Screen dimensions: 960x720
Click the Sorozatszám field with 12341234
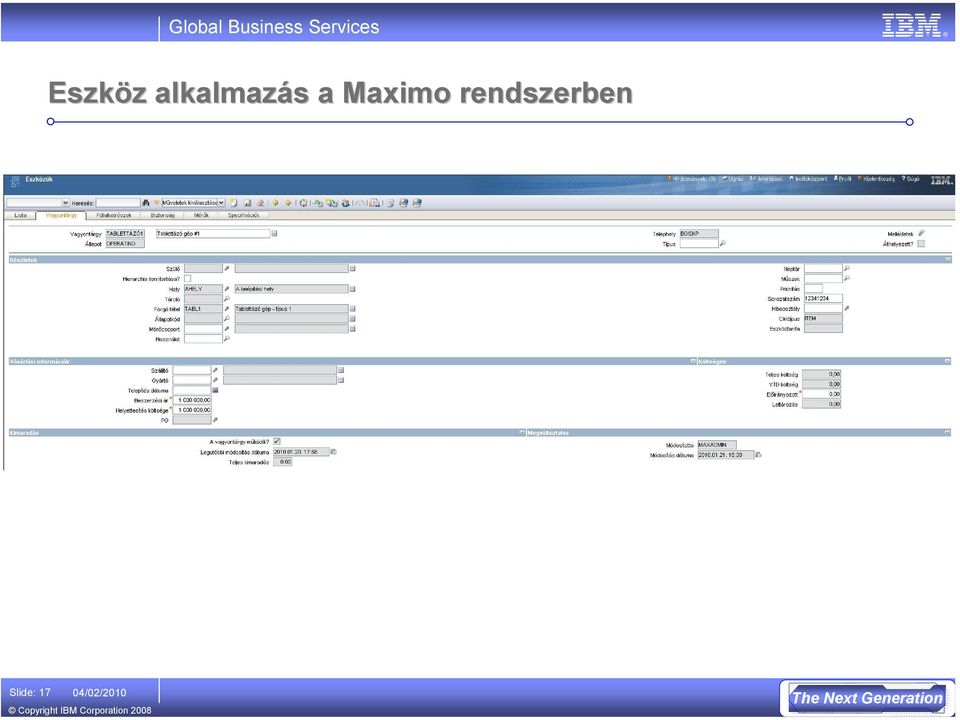tap(823, 298)
